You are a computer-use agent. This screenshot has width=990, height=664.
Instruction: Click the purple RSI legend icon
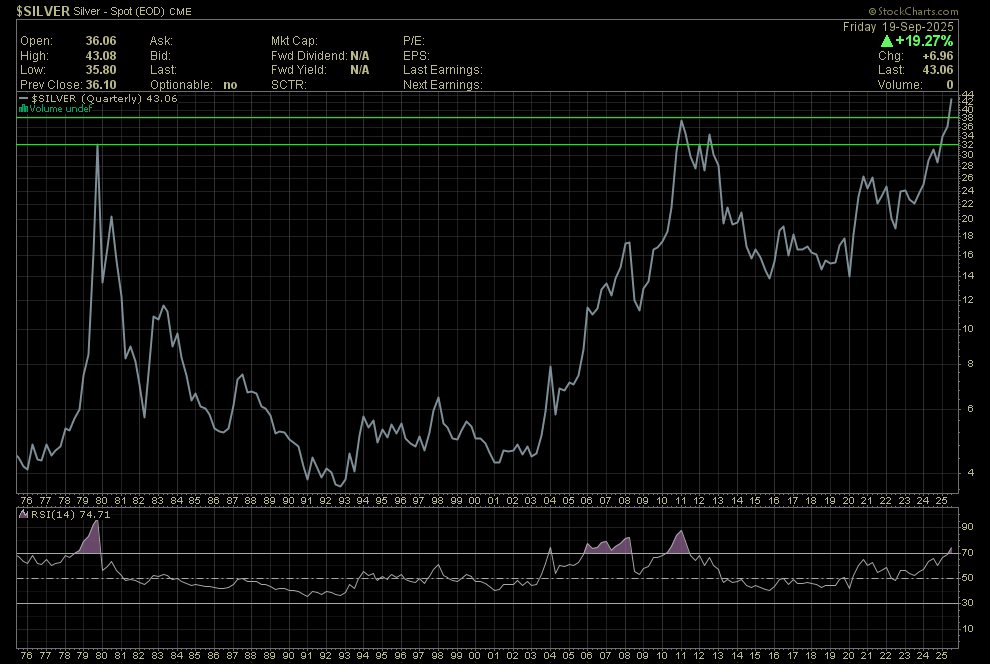click(23, 514)
